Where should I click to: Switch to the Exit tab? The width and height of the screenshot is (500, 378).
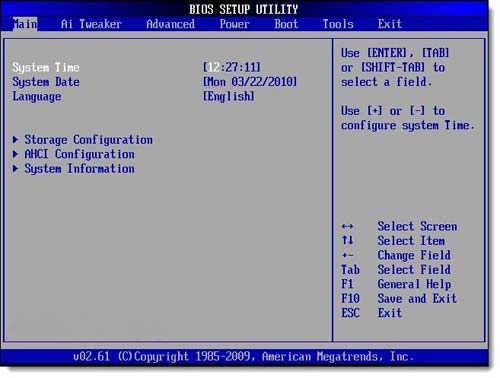(x=390, y=24)
